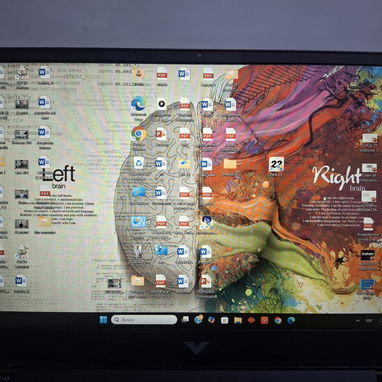
Task: Launch the red square app on the taskbar
Action: coord(264,320)
